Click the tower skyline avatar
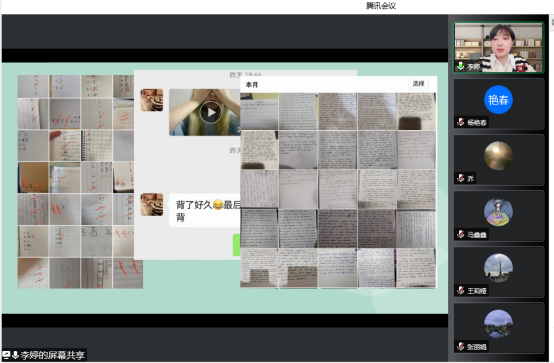Screen dimensions: 554x363 498,268
